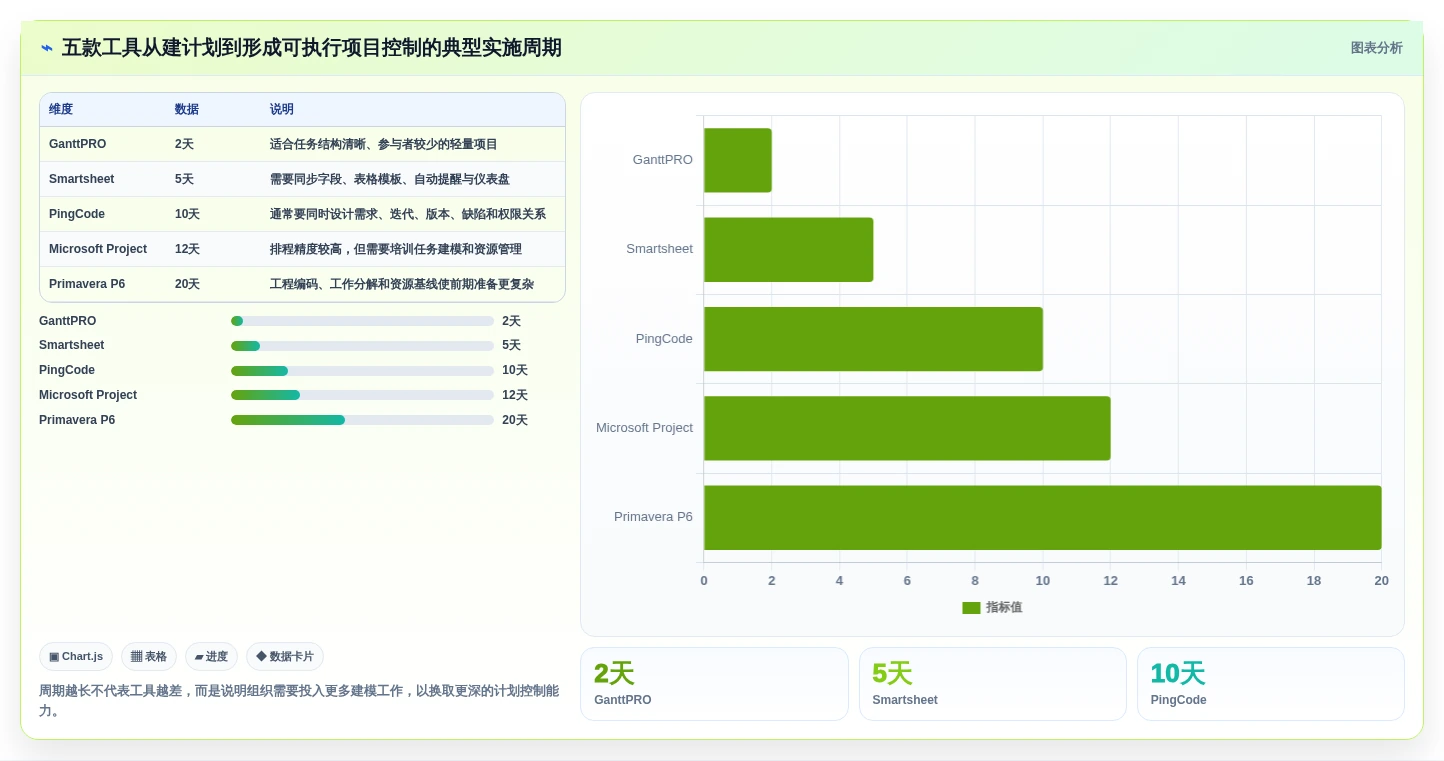Click the lightning icon beside the title
The width and height of the screenshot is (1444, 761).
[47, 48]
